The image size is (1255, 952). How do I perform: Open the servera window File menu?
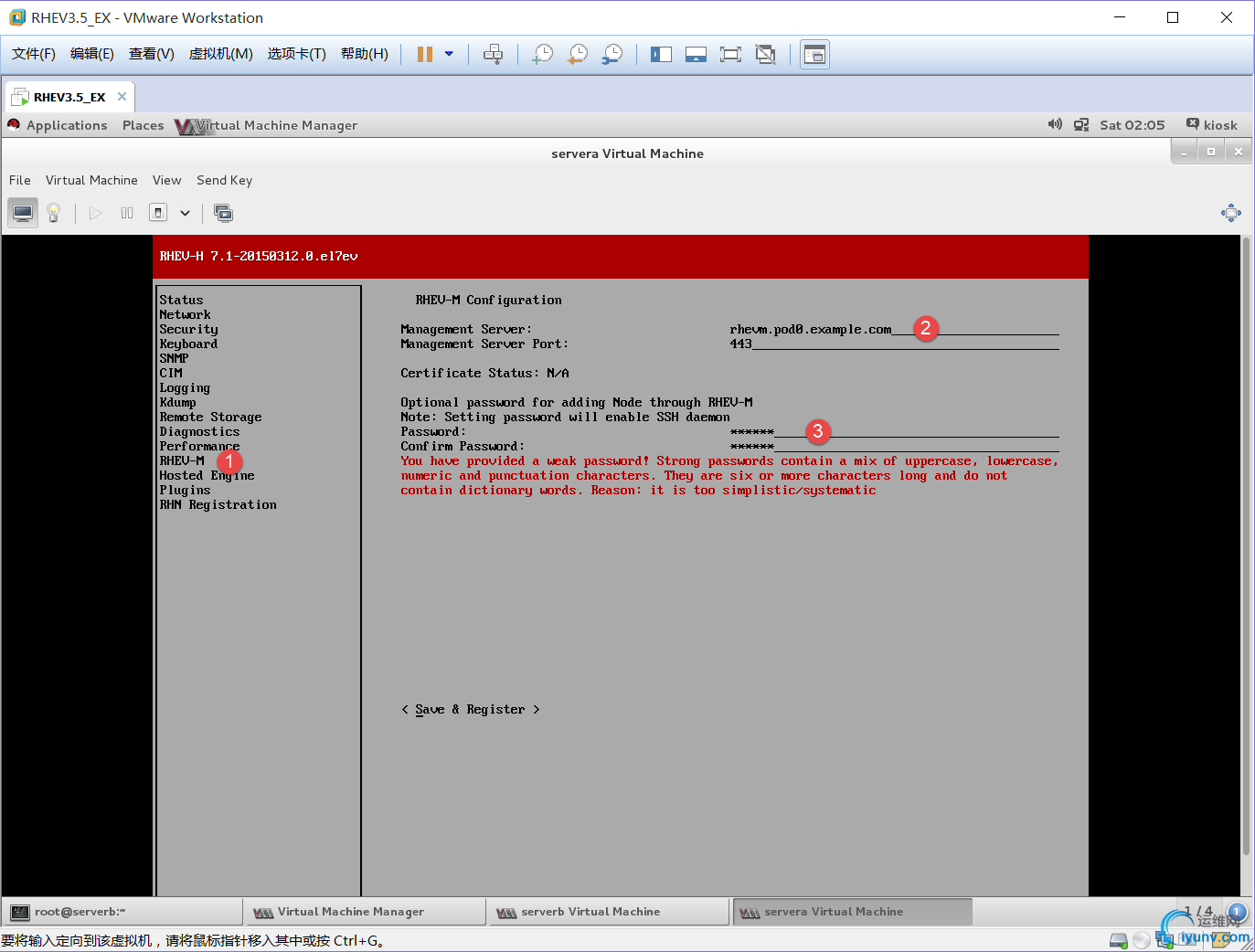click(x=20, y=180)
